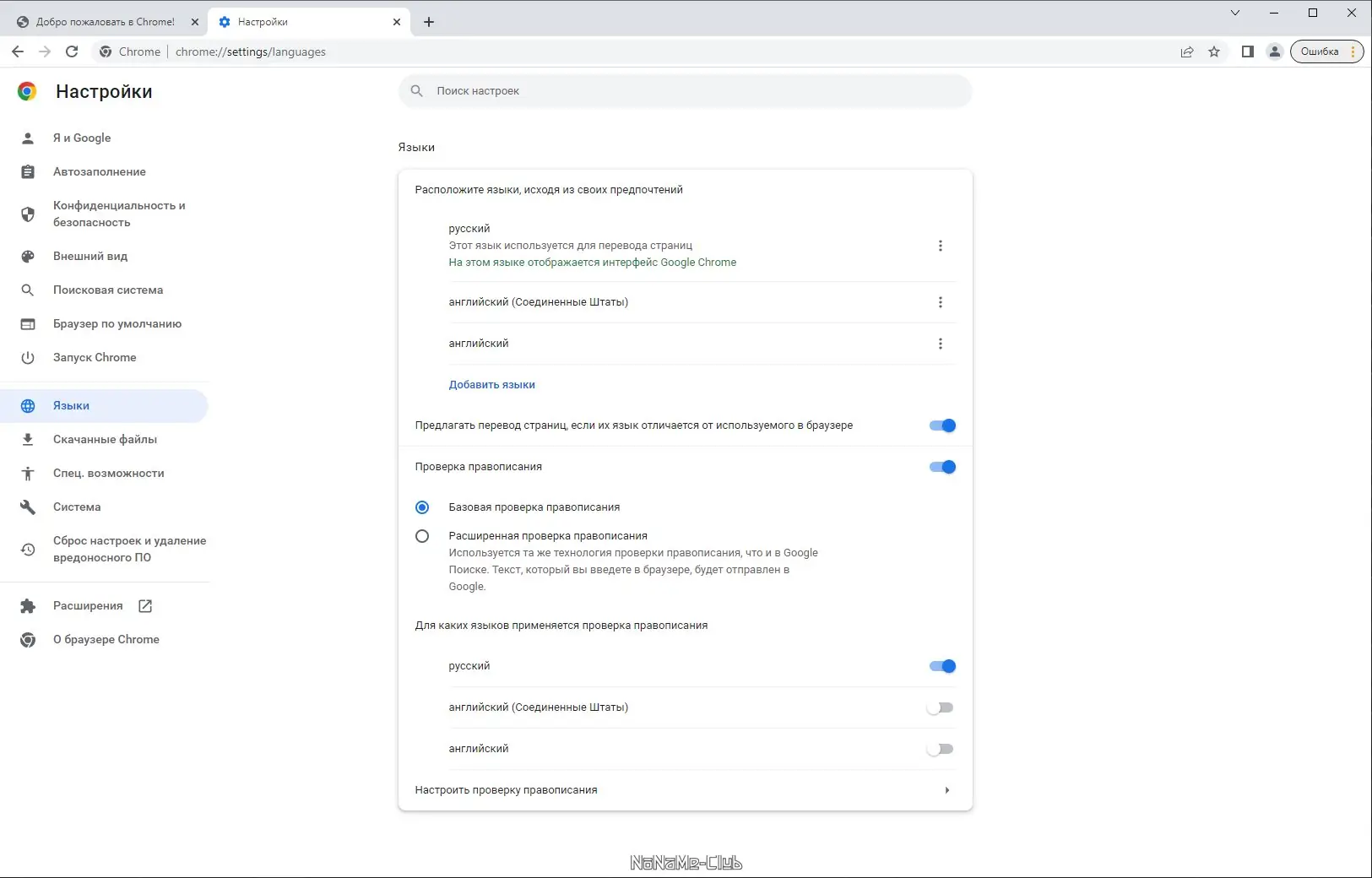Expand the customize spell check row arrow
1372x878 pixels.
tap(946, 790)
